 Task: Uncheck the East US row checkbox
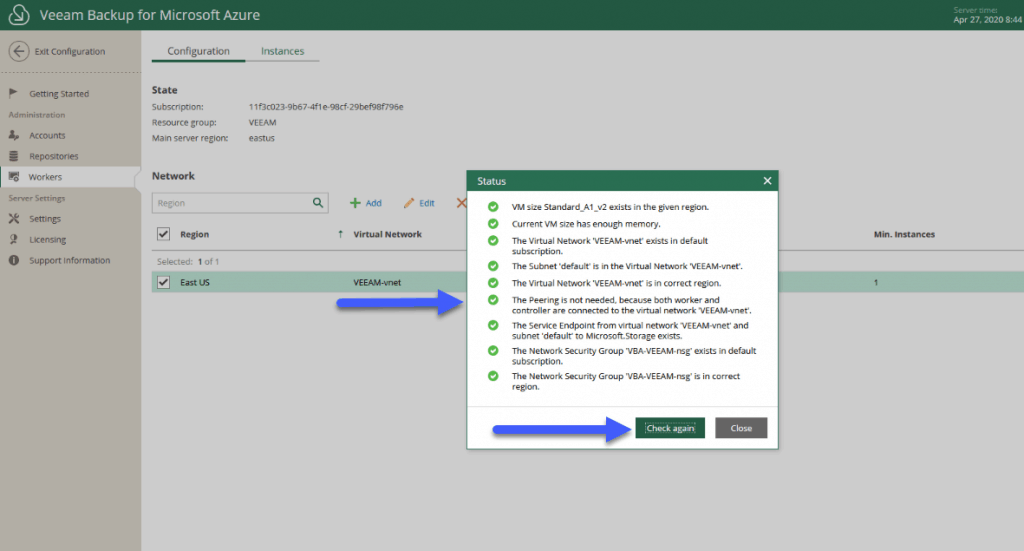click(x=163, y=282)
